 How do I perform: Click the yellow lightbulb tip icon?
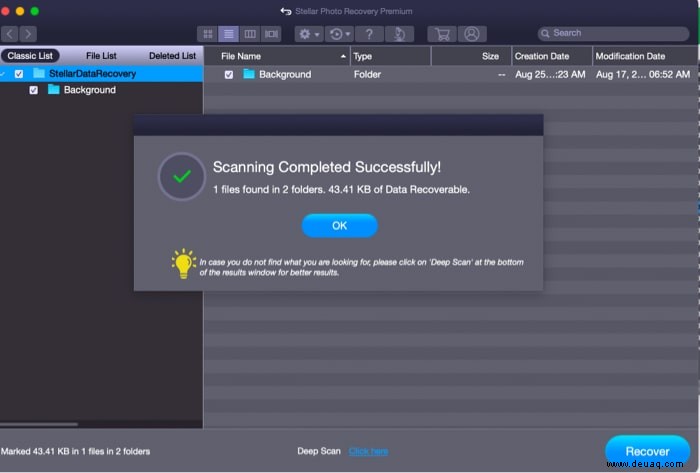click(183, 264)
